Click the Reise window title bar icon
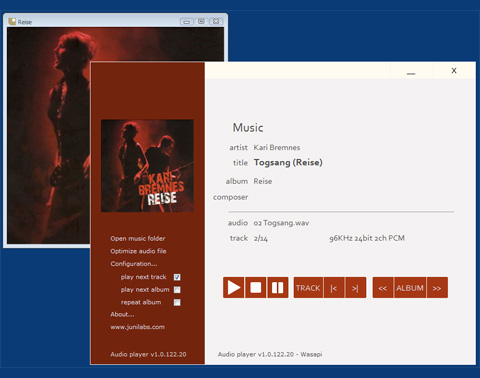Image resolution: width=480 pixels, height=378 pixels. pos(12,22)
